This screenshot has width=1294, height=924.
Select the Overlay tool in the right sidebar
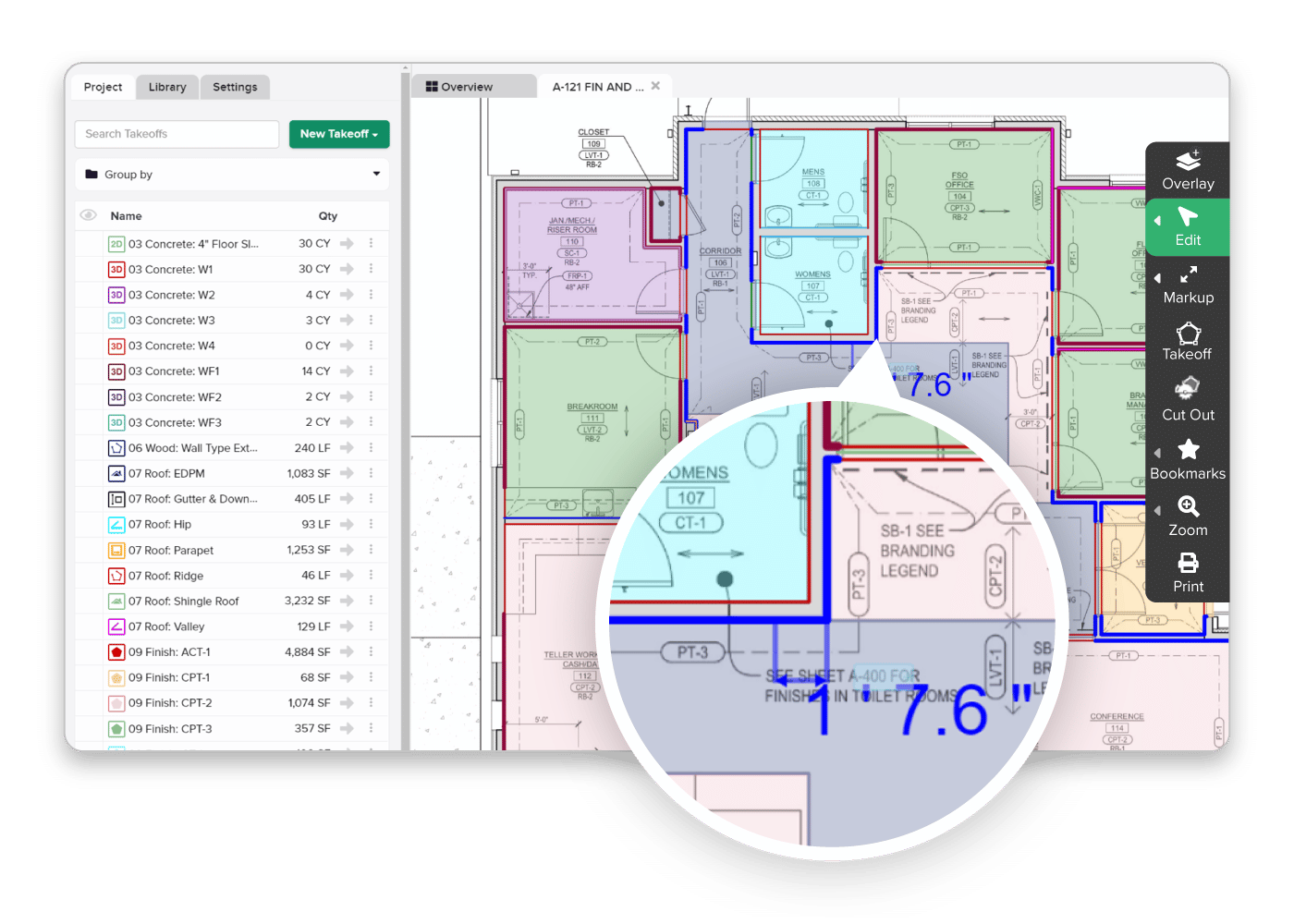pyautogui.click(x=1188, y=169)
